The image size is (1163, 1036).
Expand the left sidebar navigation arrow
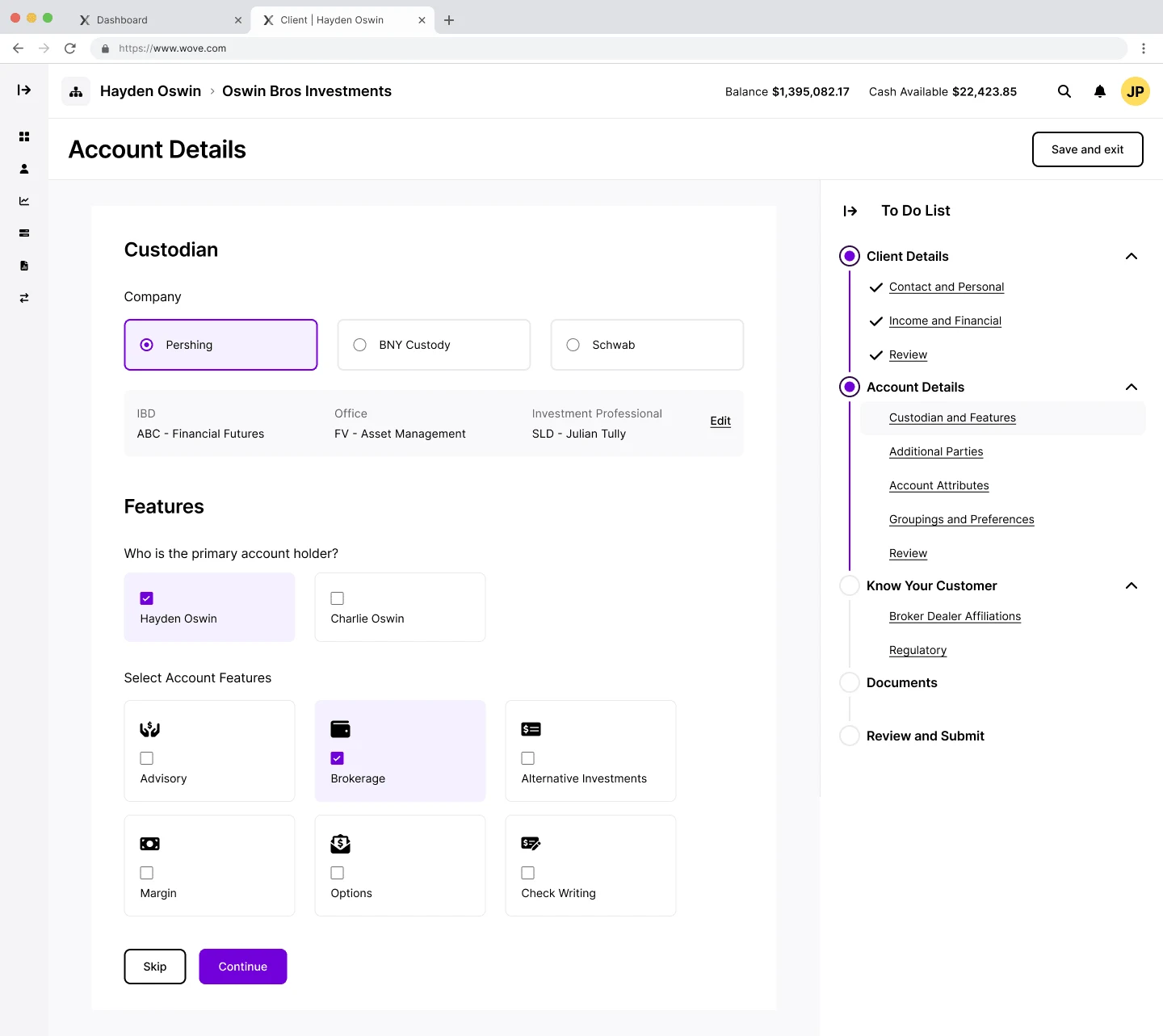tap(24, 90)
